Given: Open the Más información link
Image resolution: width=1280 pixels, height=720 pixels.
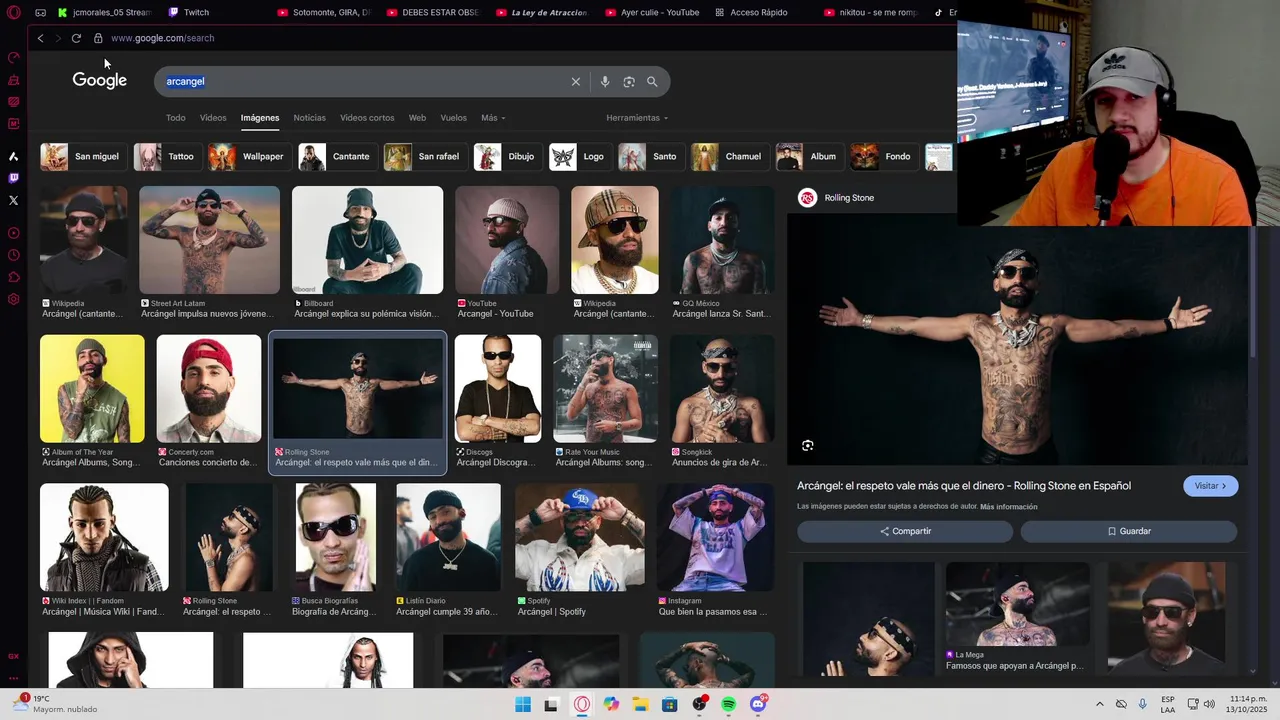Looking at the screenshot, I should click(1009, 507).
